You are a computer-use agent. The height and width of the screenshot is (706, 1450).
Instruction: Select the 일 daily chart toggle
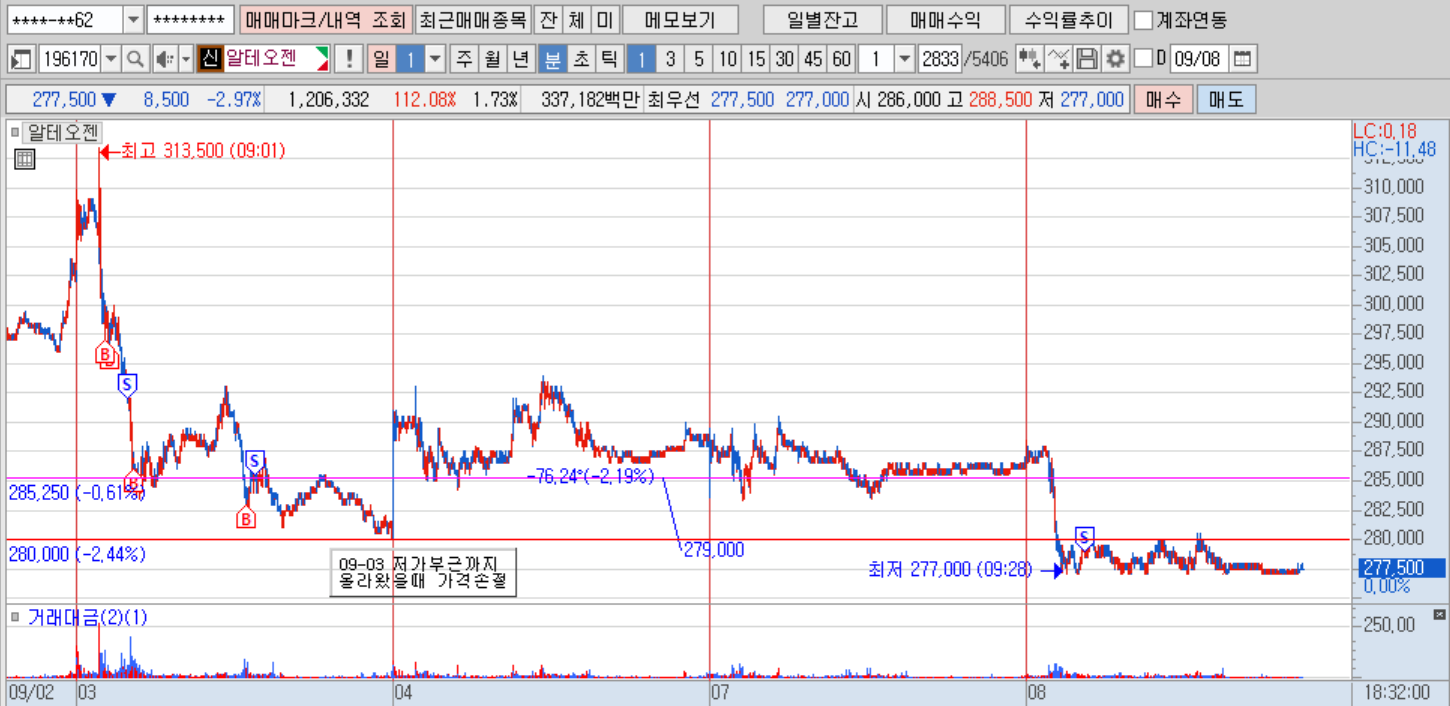381,59
